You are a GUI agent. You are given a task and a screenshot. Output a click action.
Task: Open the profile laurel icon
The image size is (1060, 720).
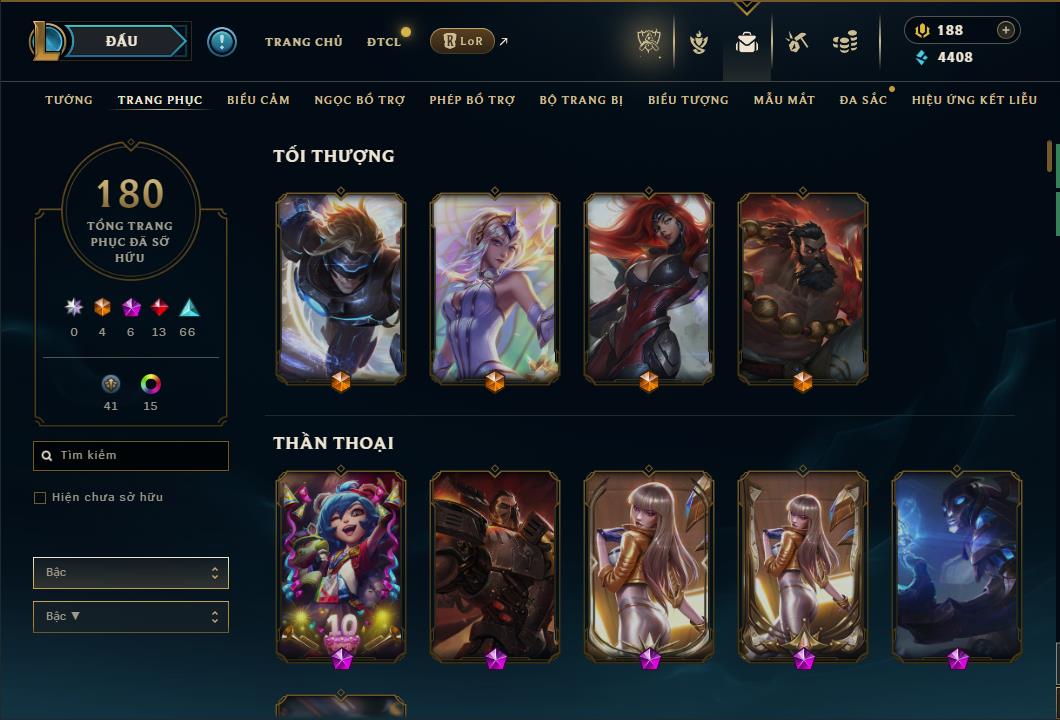coord(699,42)
